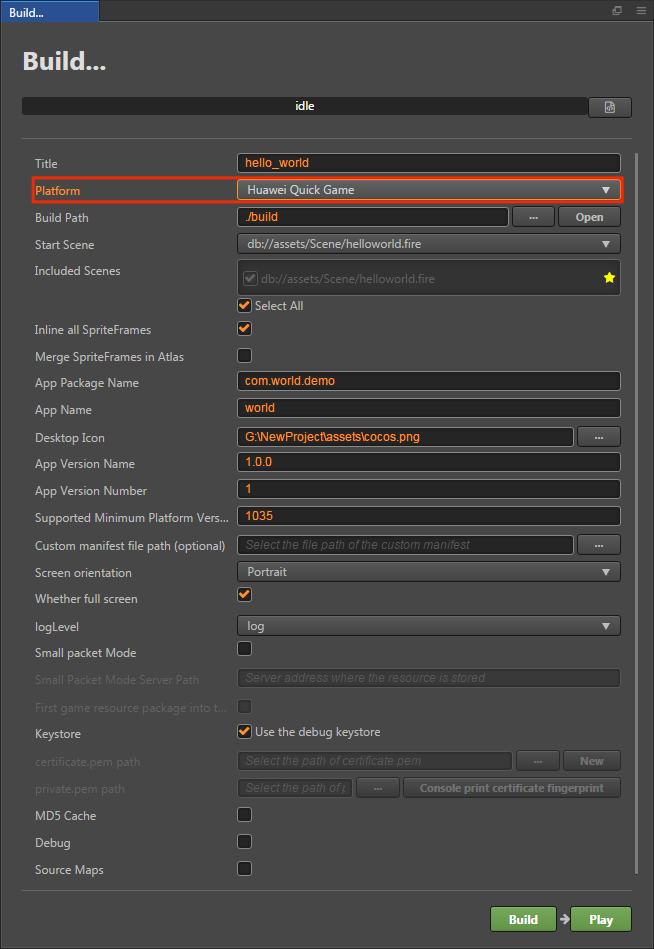Toggle the helloworld.fire included scene checkbox
The image size is (654, 949).
[x=250, y=278]
